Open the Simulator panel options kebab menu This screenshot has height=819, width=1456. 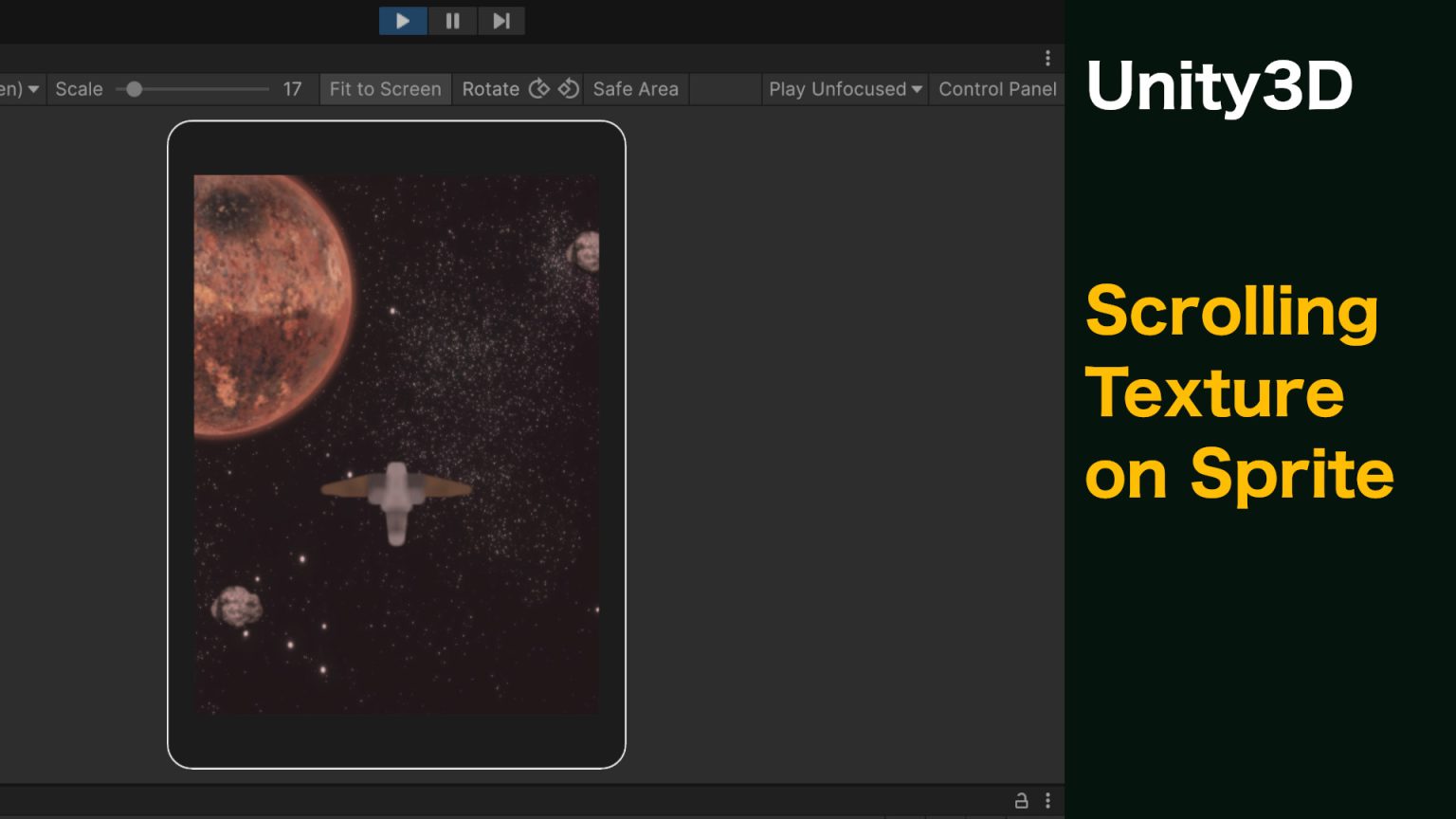click(1047, 58)
